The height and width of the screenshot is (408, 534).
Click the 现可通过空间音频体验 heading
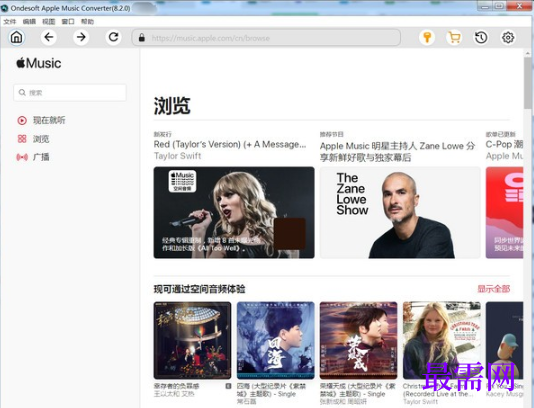click(x=199, y=289)
